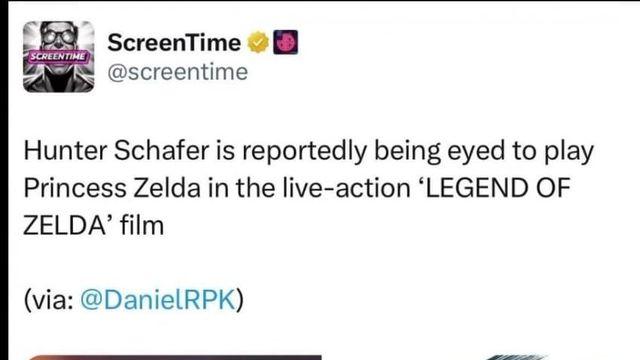Click the word 'reportedly' in the tweet

(x=304, y=151)
